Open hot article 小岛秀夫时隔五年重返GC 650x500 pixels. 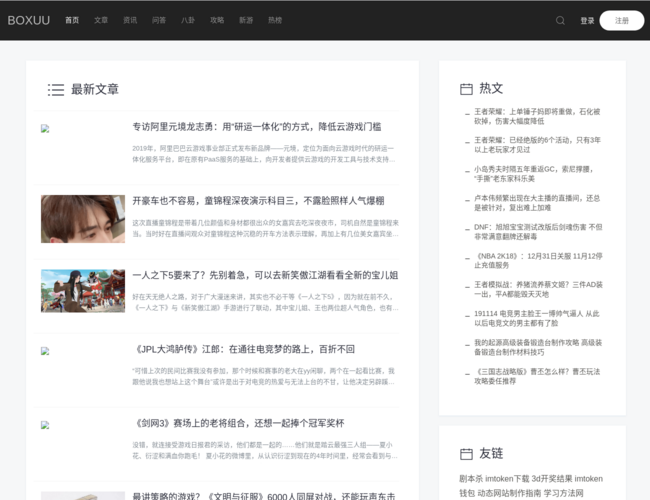point(534,174)
